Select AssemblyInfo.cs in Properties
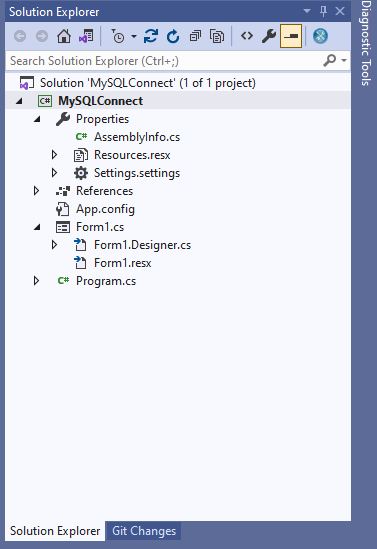Screen dimensions: 377x549 [x=137, y=137]
